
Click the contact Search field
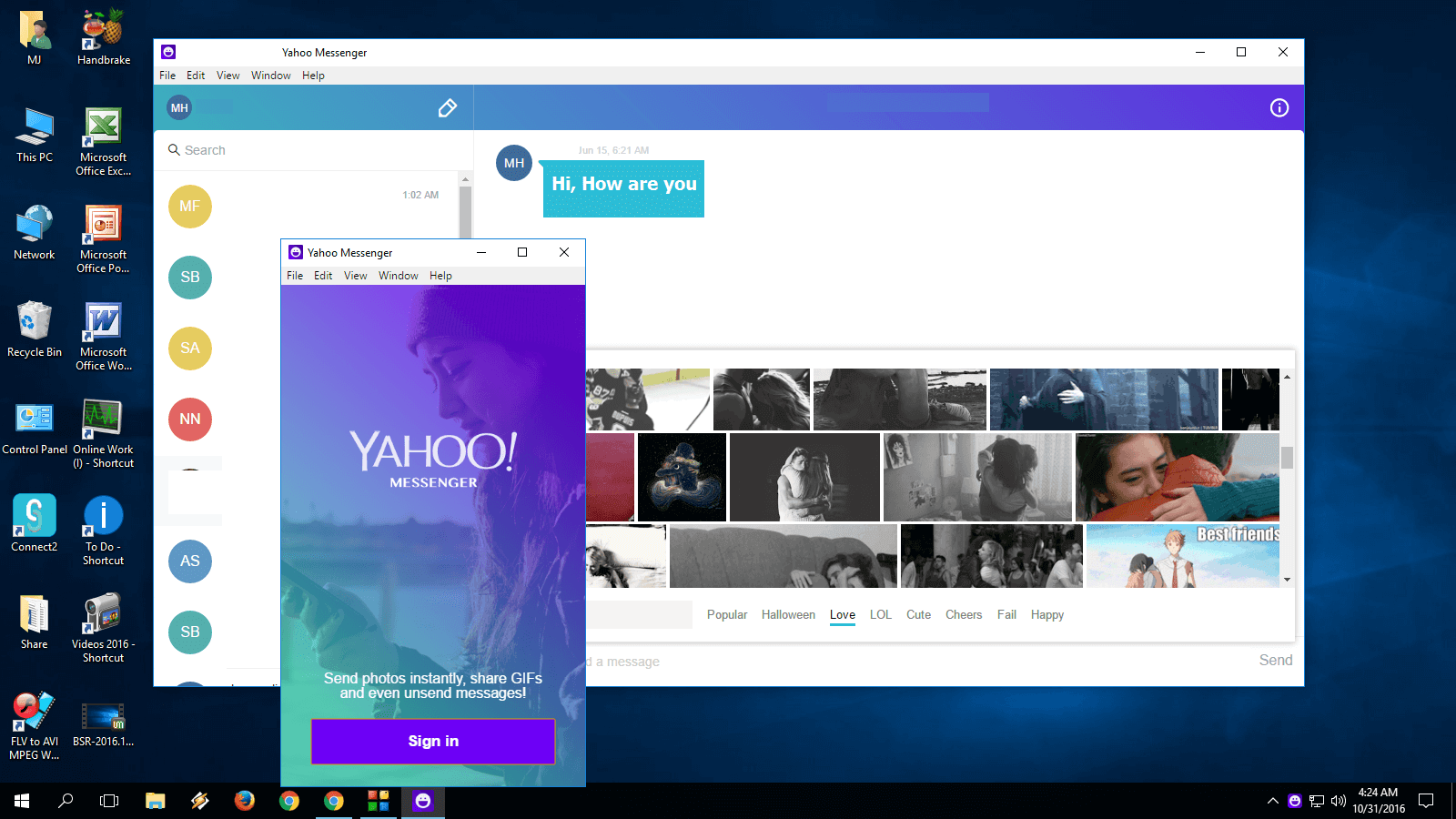coord(309,150)
